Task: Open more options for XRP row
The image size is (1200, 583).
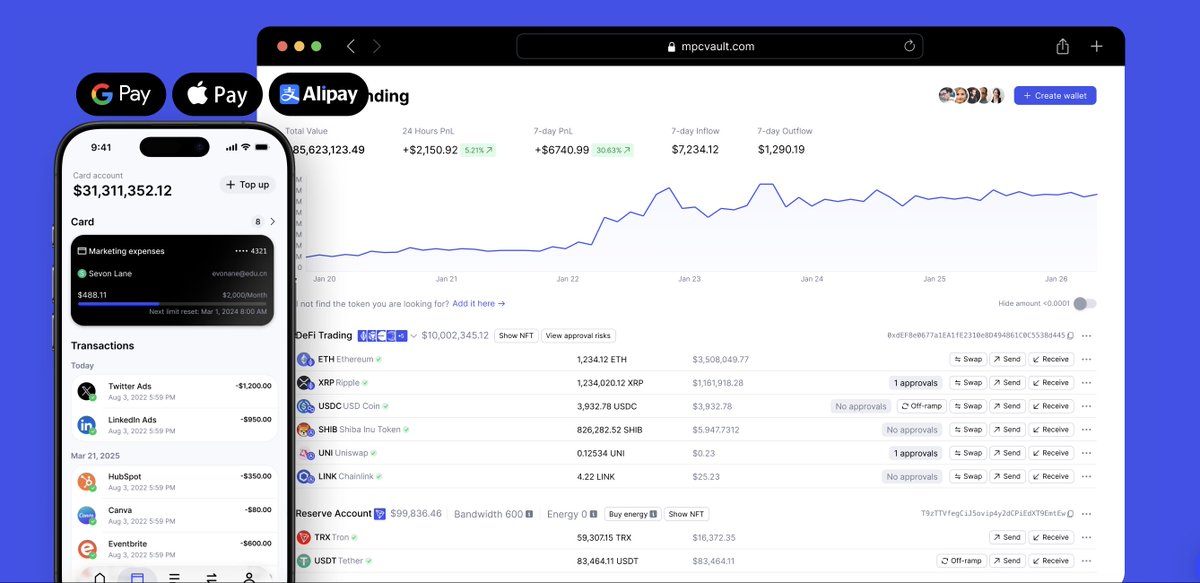Action: 1086,383
